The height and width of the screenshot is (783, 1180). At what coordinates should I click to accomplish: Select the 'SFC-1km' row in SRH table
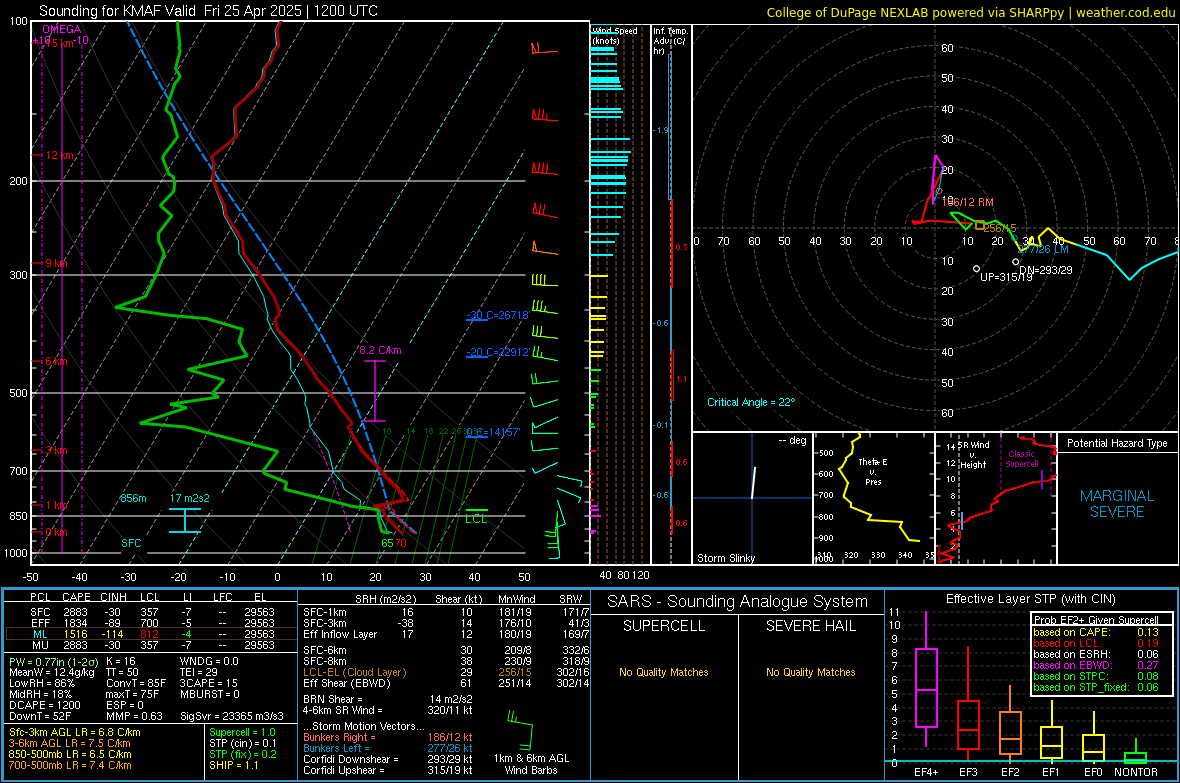446,612
